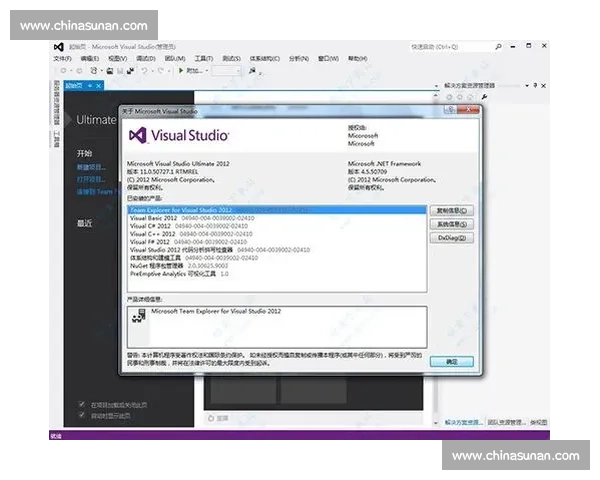Close the start page tab
600x480 pixels.
[x=98, y=86]
